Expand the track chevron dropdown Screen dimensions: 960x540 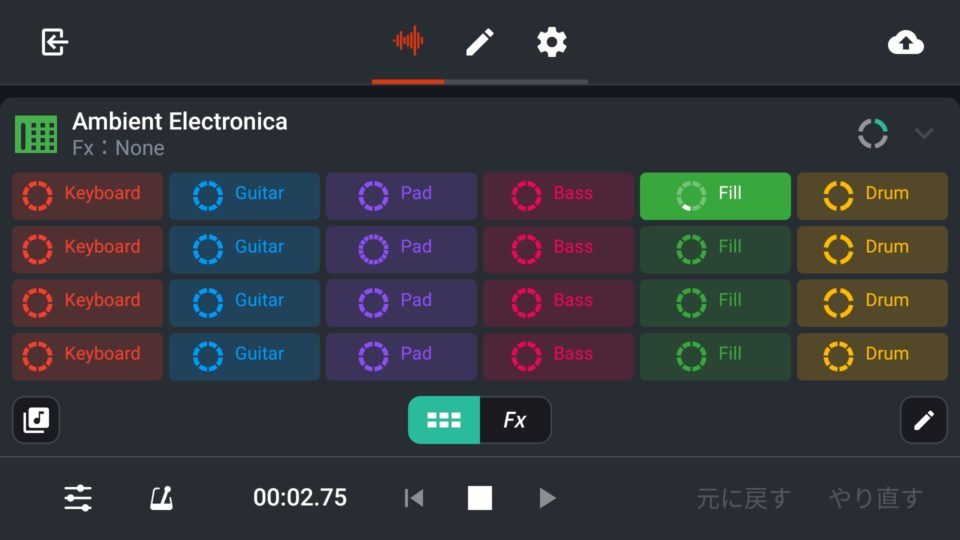[924, 133]
